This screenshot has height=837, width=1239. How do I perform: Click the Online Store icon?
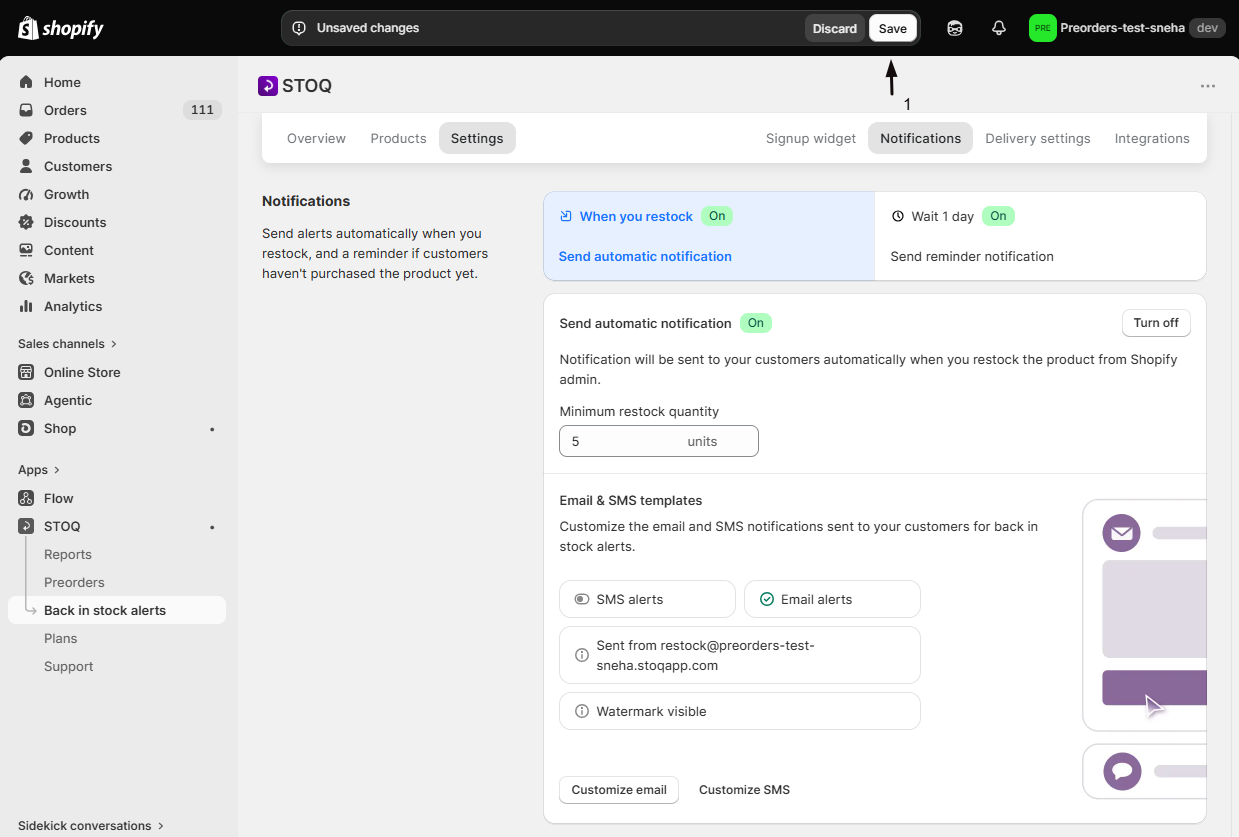26,372
